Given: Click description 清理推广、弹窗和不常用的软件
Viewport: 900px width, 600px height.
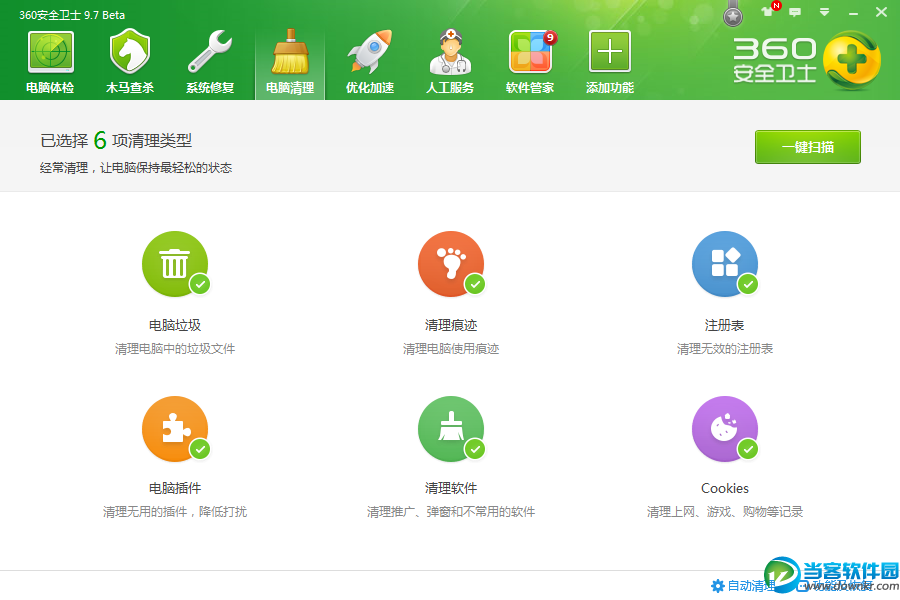Looking at the screenshot, I should pyautogui.click(x=451, y=512).
